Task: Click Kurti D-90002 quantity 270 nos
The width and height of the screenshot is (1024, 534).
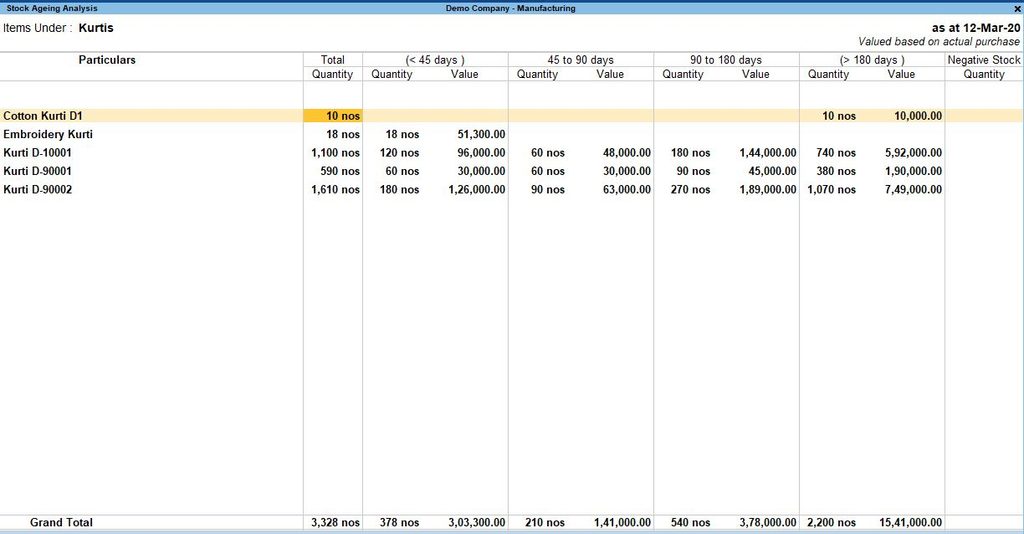Action: 690,189
